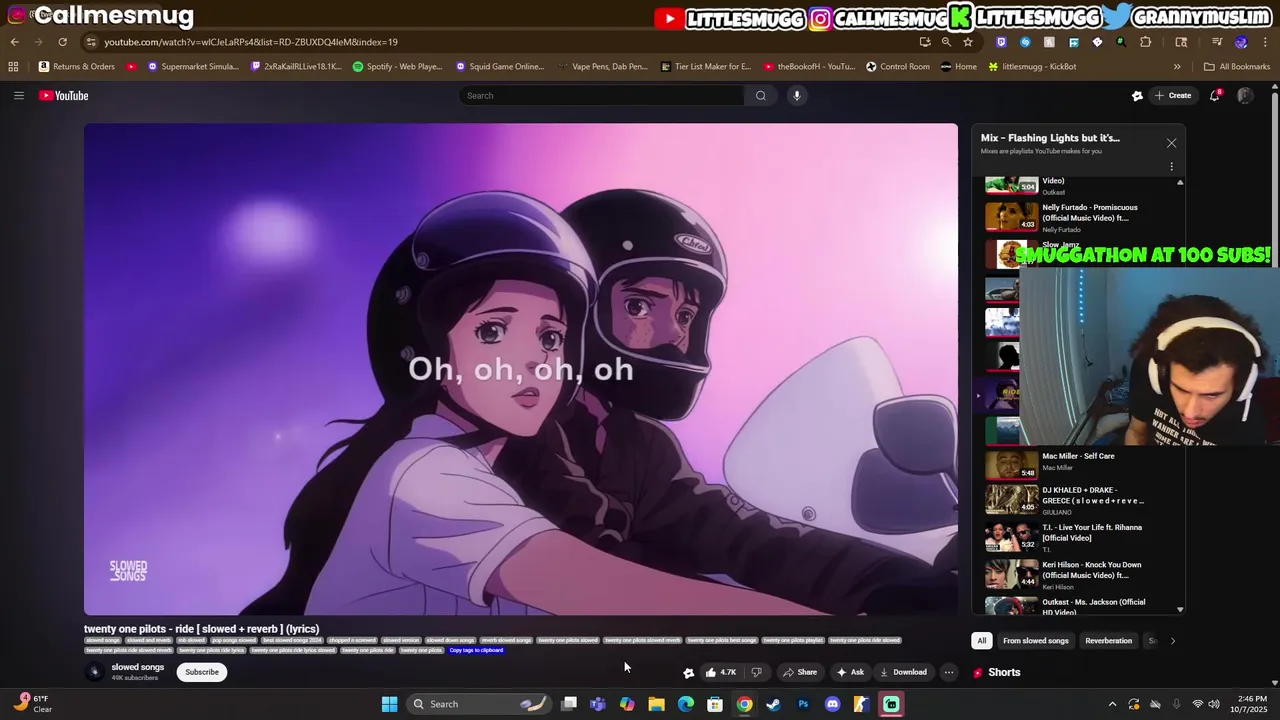Open slowed songs channel name link
This screenshot has height=720, width=1280.
click(138, 667)
